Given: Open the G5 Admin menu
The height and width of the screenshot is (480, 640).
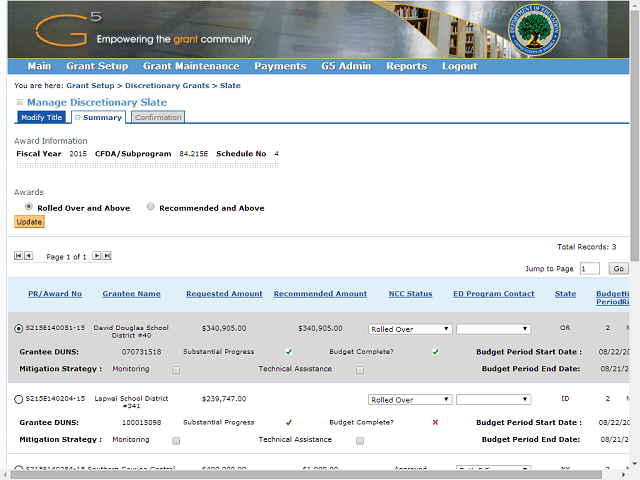Looking at the screenshot, I should 346,66.
